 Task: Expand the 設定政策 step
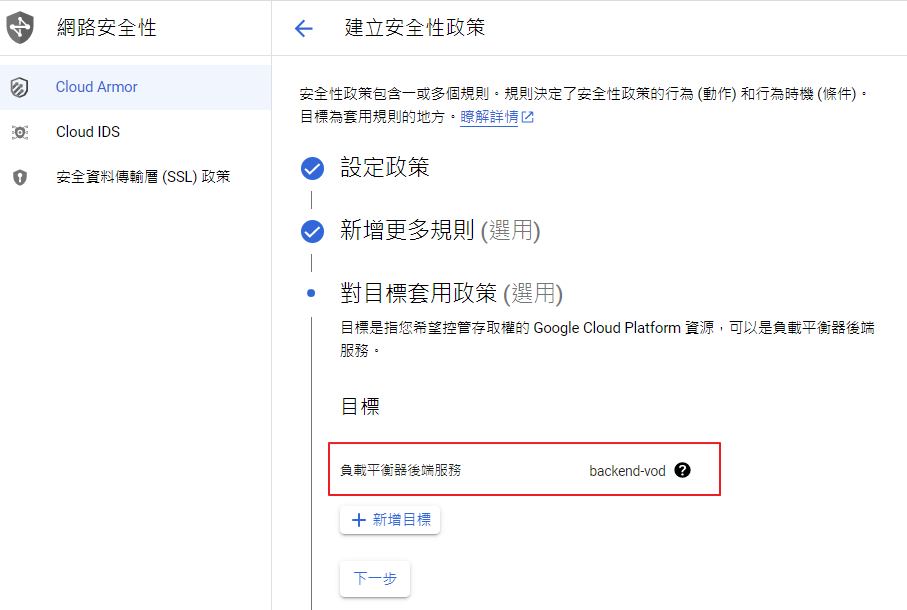[385, 168]
